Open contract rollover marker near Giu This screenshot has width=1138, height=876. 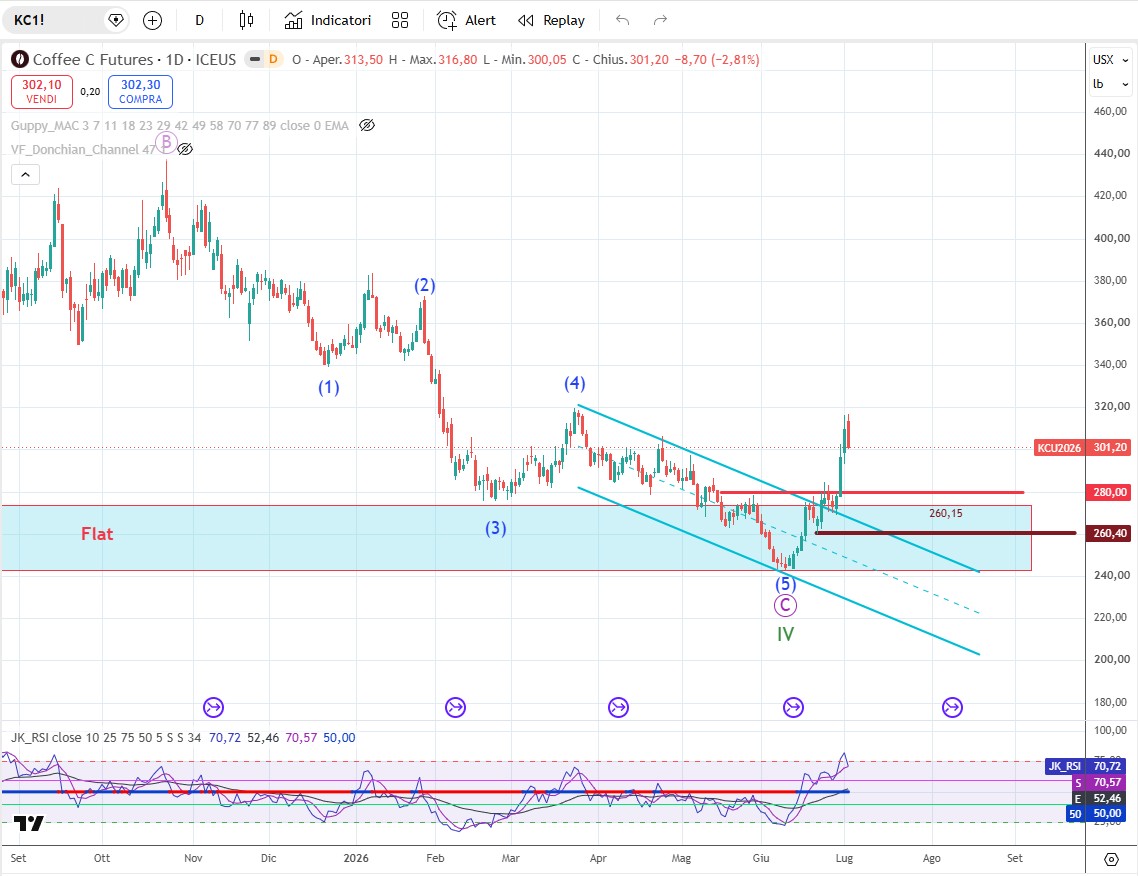click(x=793, y=707)
